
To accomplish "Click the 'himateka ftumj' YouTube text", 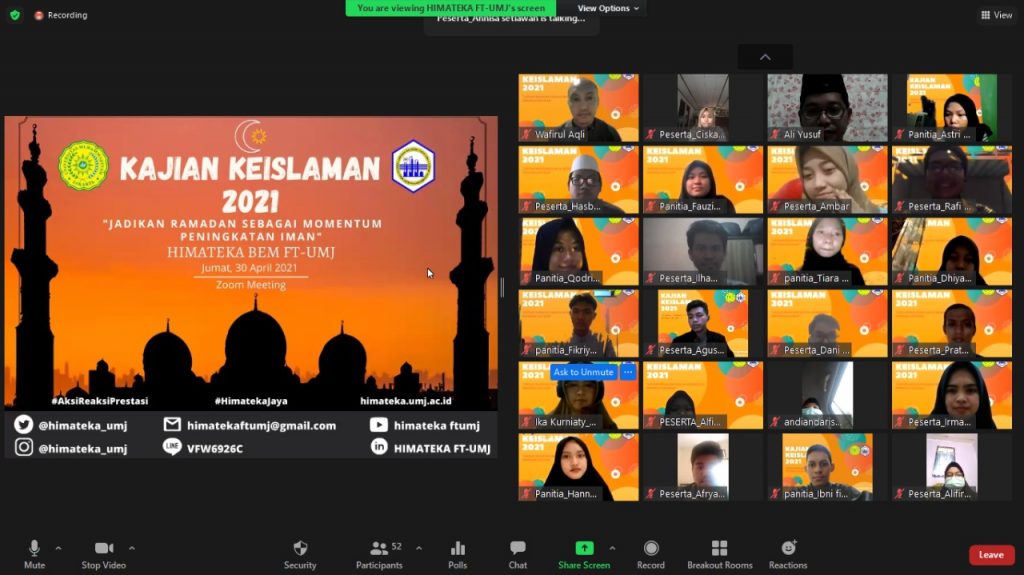I will point(437,425).
